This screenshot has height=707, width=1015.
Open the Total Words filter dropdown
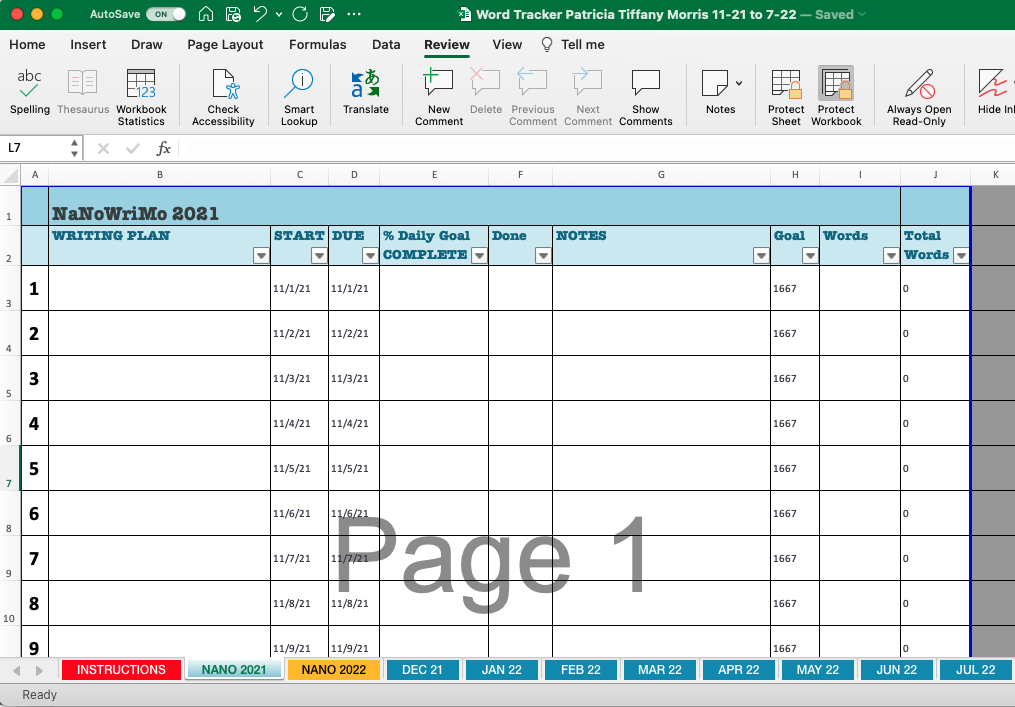pos(961,255)
